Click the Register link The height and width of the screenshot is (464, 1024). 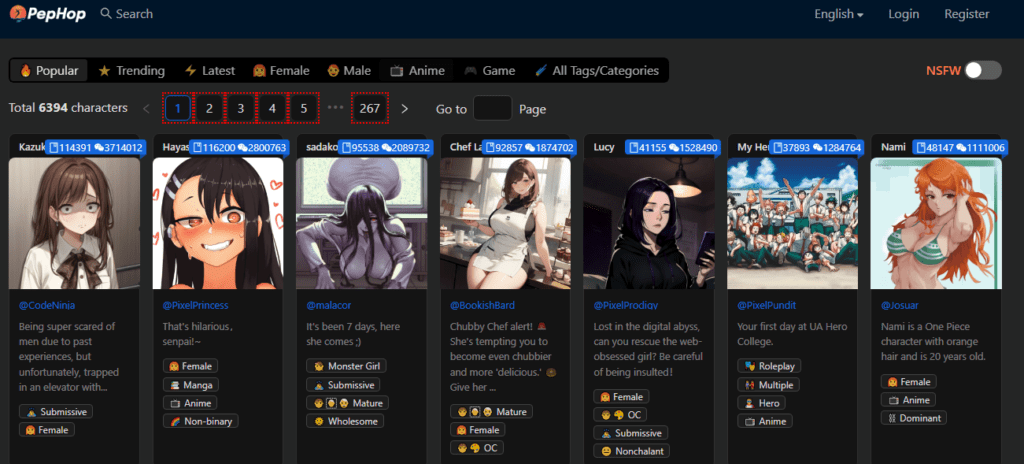tap(967, 14)
